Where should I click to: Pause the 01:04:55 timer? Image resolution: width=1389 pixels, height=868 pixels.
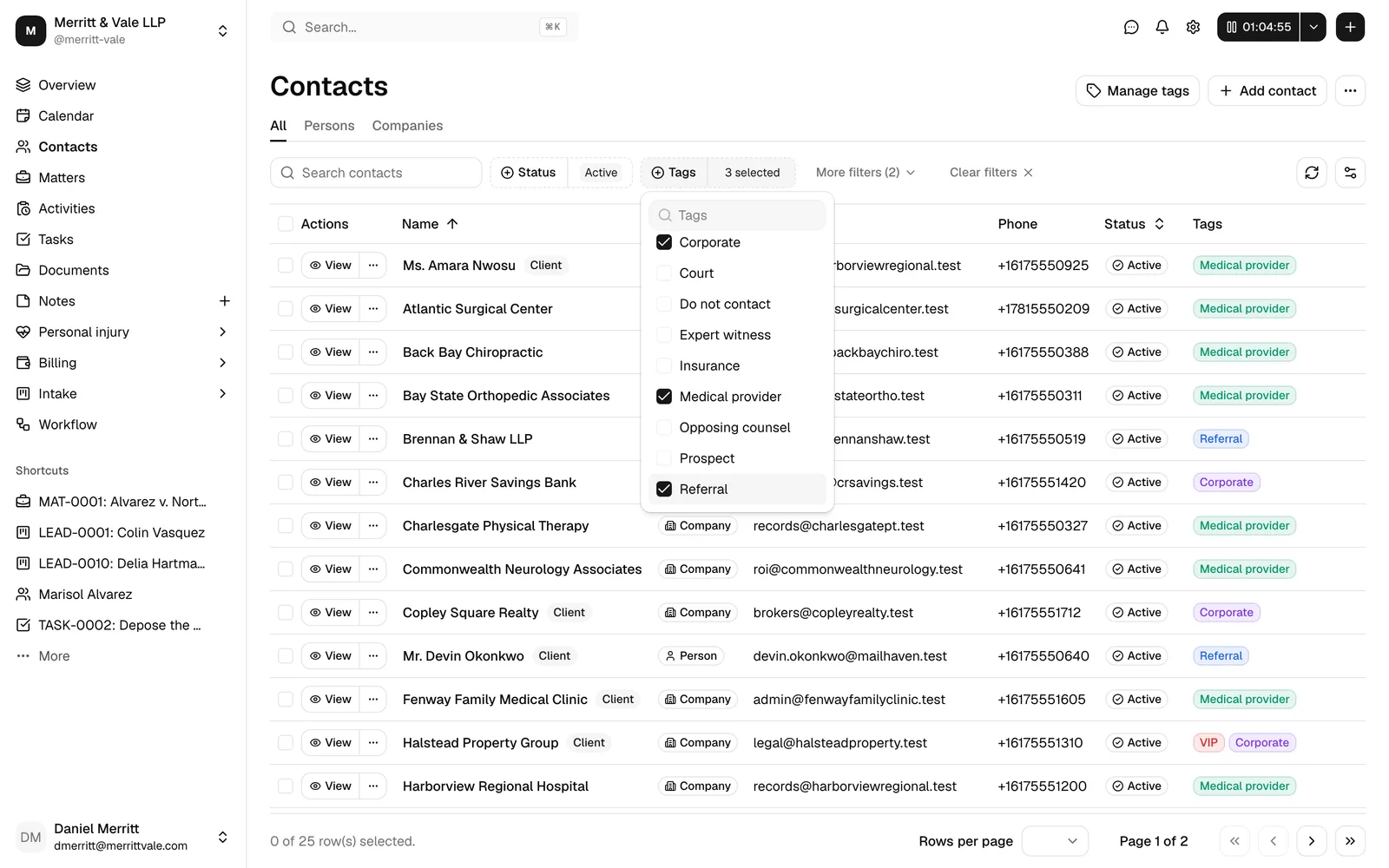pos(1258,27)
